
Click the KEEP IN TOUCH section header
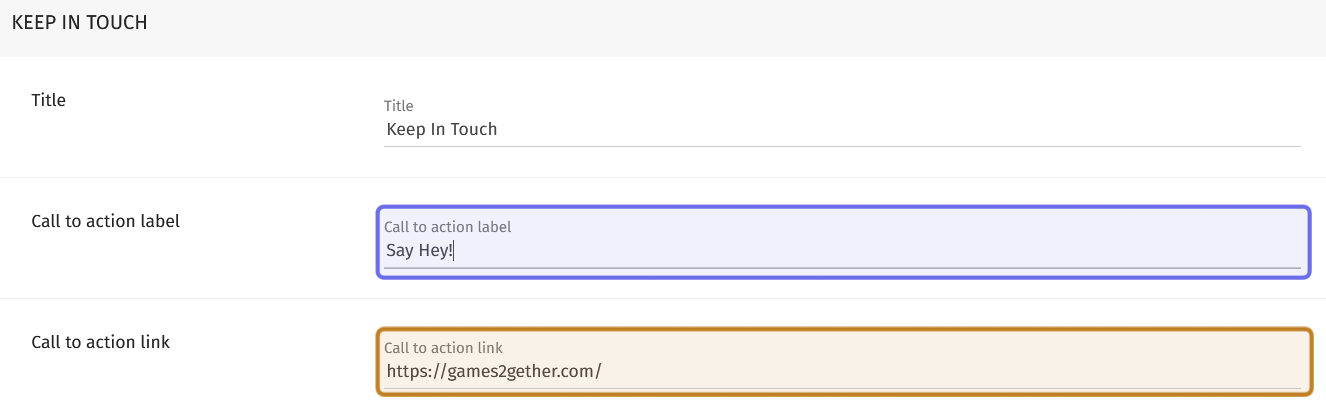tap(80, 22)
